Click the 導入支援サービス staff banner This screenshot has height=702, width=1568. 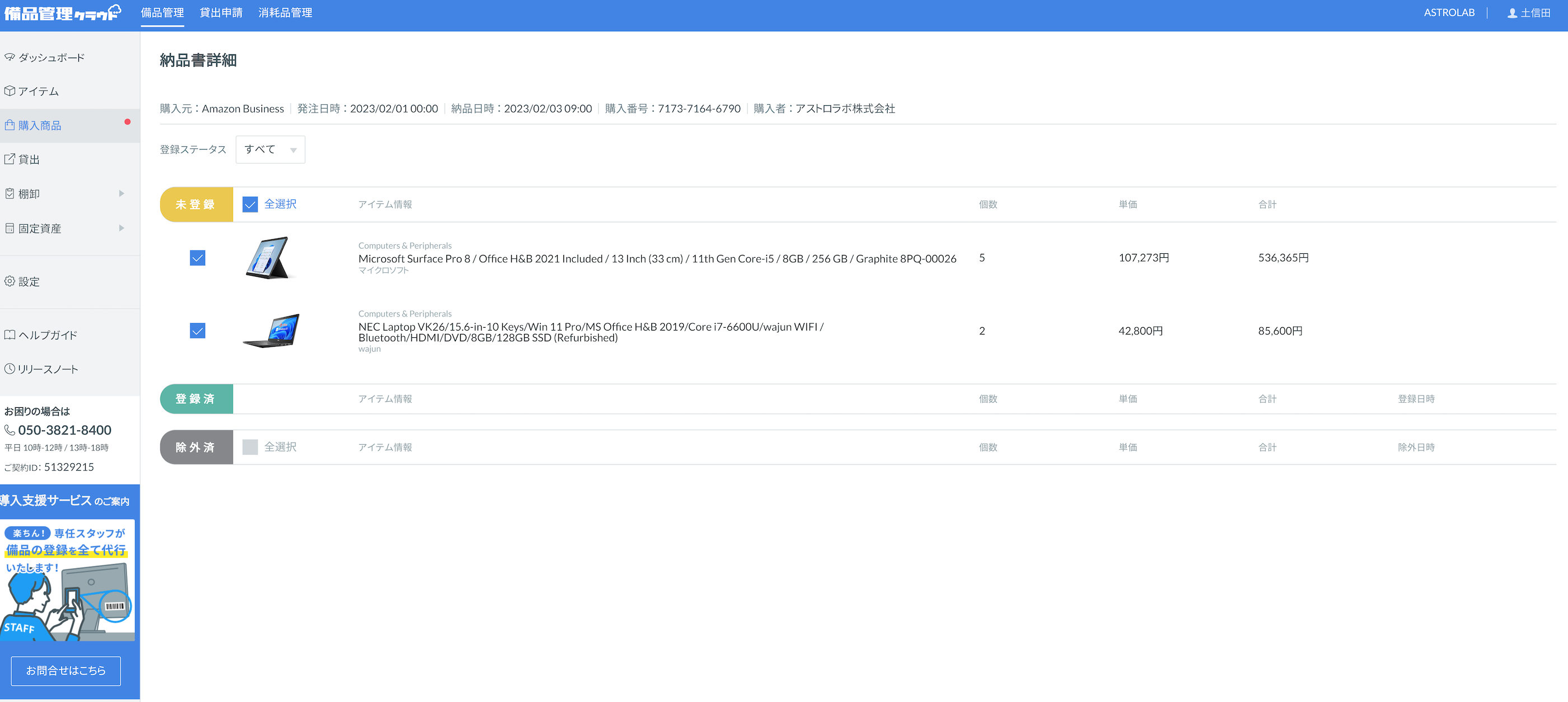(67, 578)
